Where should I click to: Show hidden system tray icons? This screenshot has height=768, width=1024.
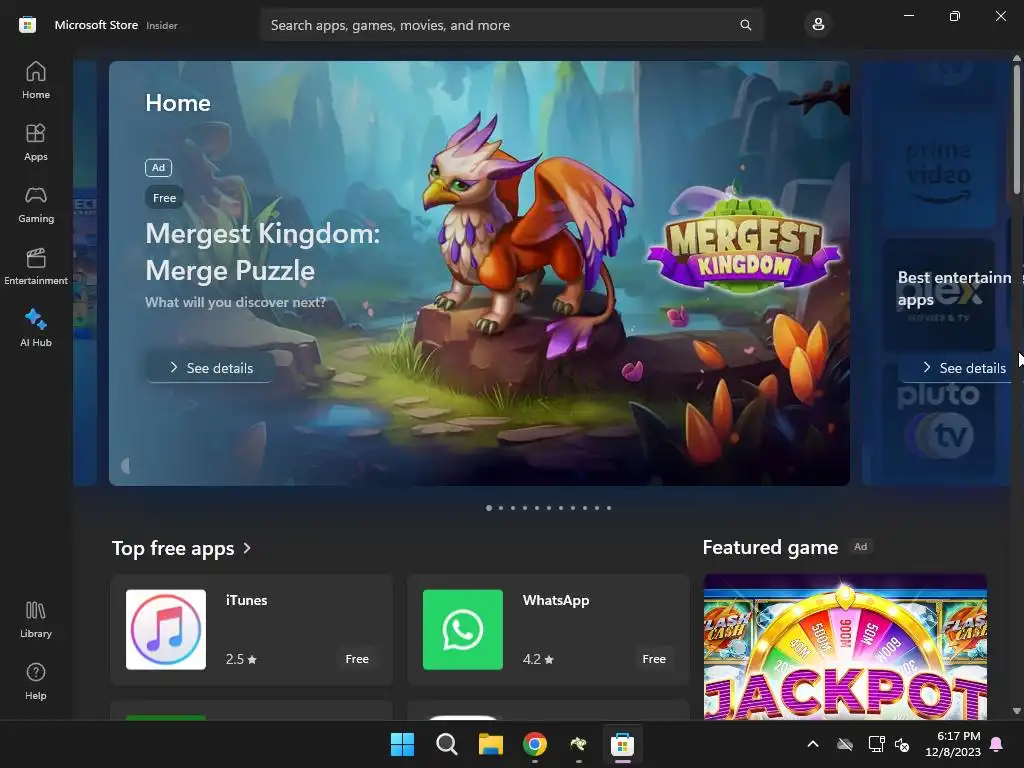click(813, 744)
